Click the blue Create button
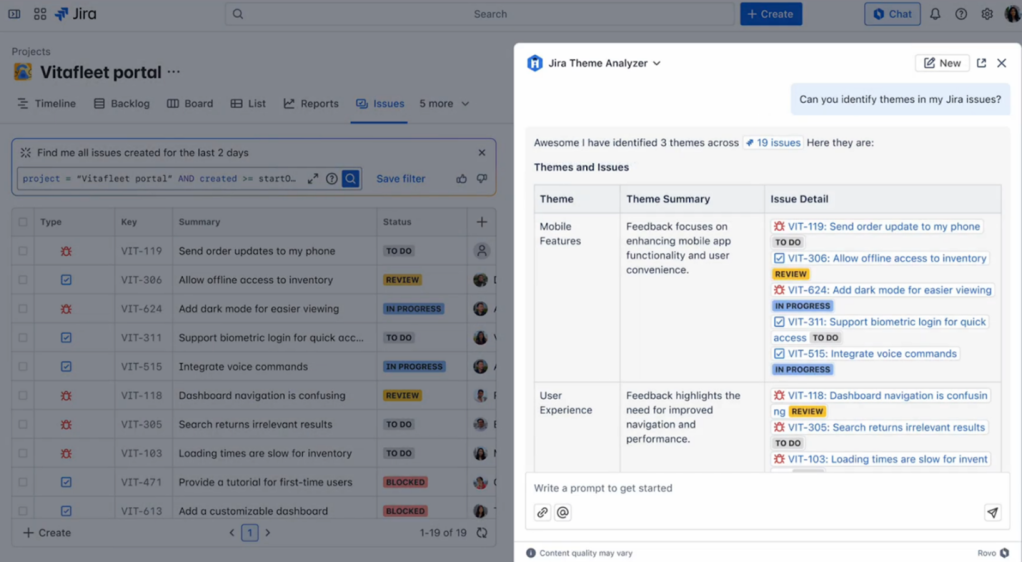Viewport: 1022px width, 562px height. click(x=771, y=14)
